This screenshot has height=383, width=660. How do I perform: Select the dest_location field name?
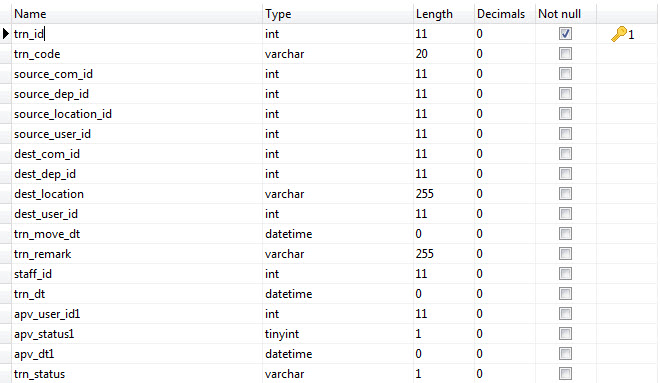[137, 194]
